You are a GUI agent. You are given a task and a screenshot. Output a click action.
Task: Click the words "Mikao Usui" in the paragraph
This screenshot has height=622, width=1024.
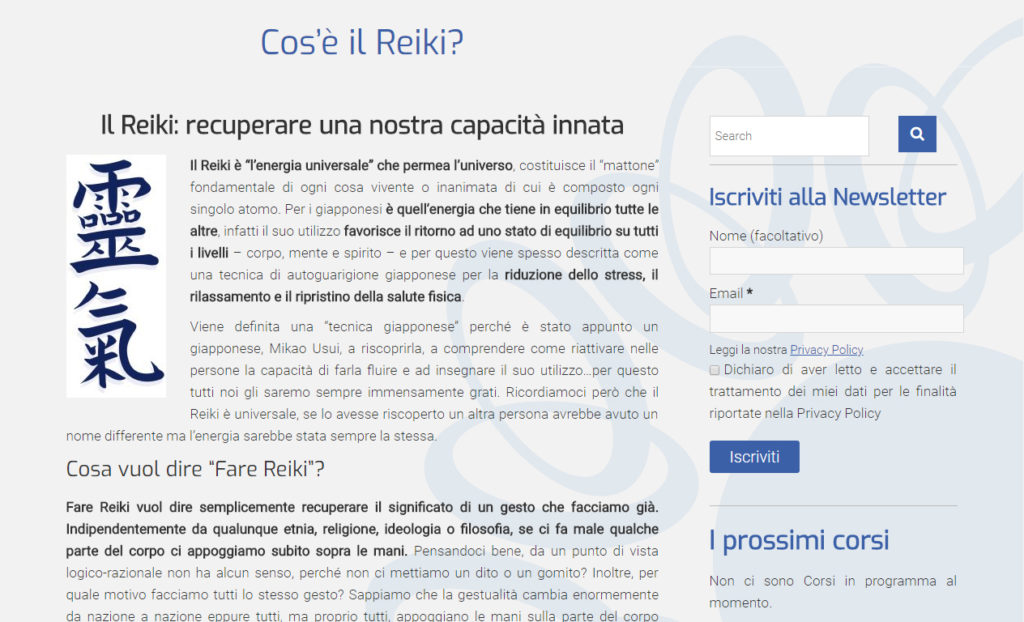305,348
